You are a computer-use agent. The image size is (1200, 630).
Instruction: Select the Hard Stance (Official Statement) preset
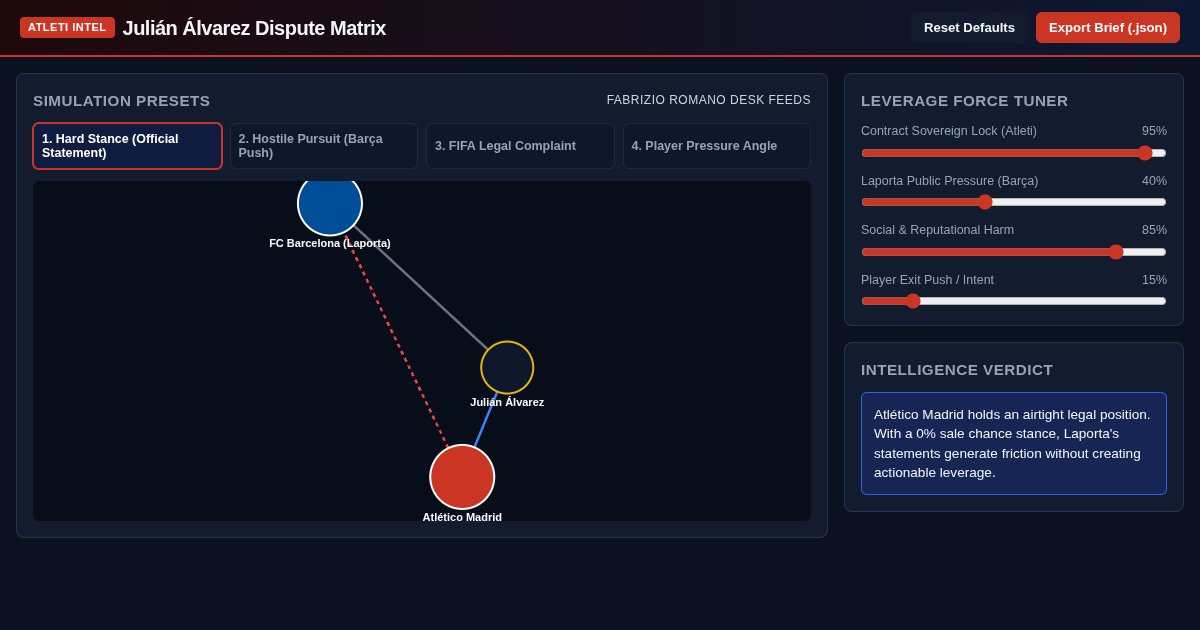tap(127, 146)
